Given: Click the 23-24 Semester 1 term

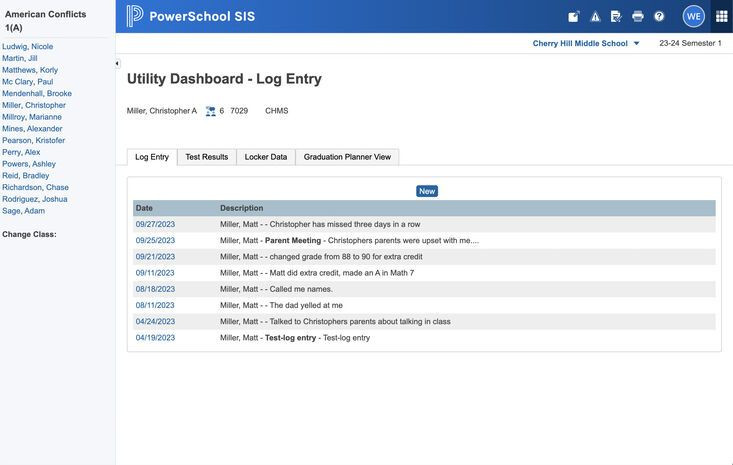Looking at the screenshot, I should (690, 43).
